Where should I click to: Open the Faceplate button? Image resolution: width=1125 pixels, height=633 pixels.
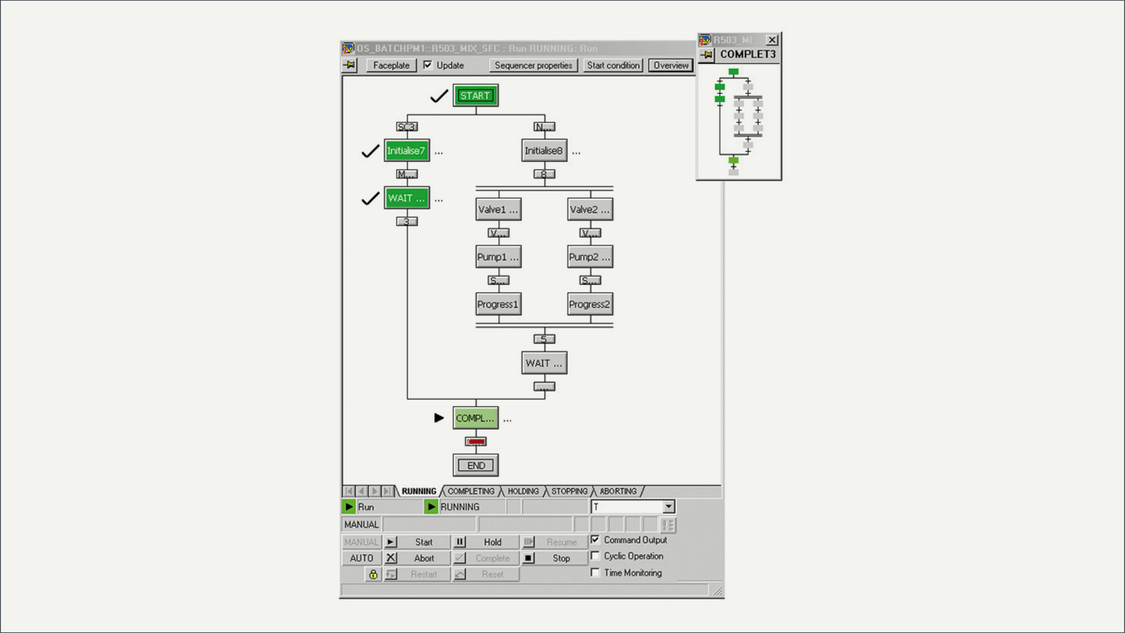pos(391,65)
